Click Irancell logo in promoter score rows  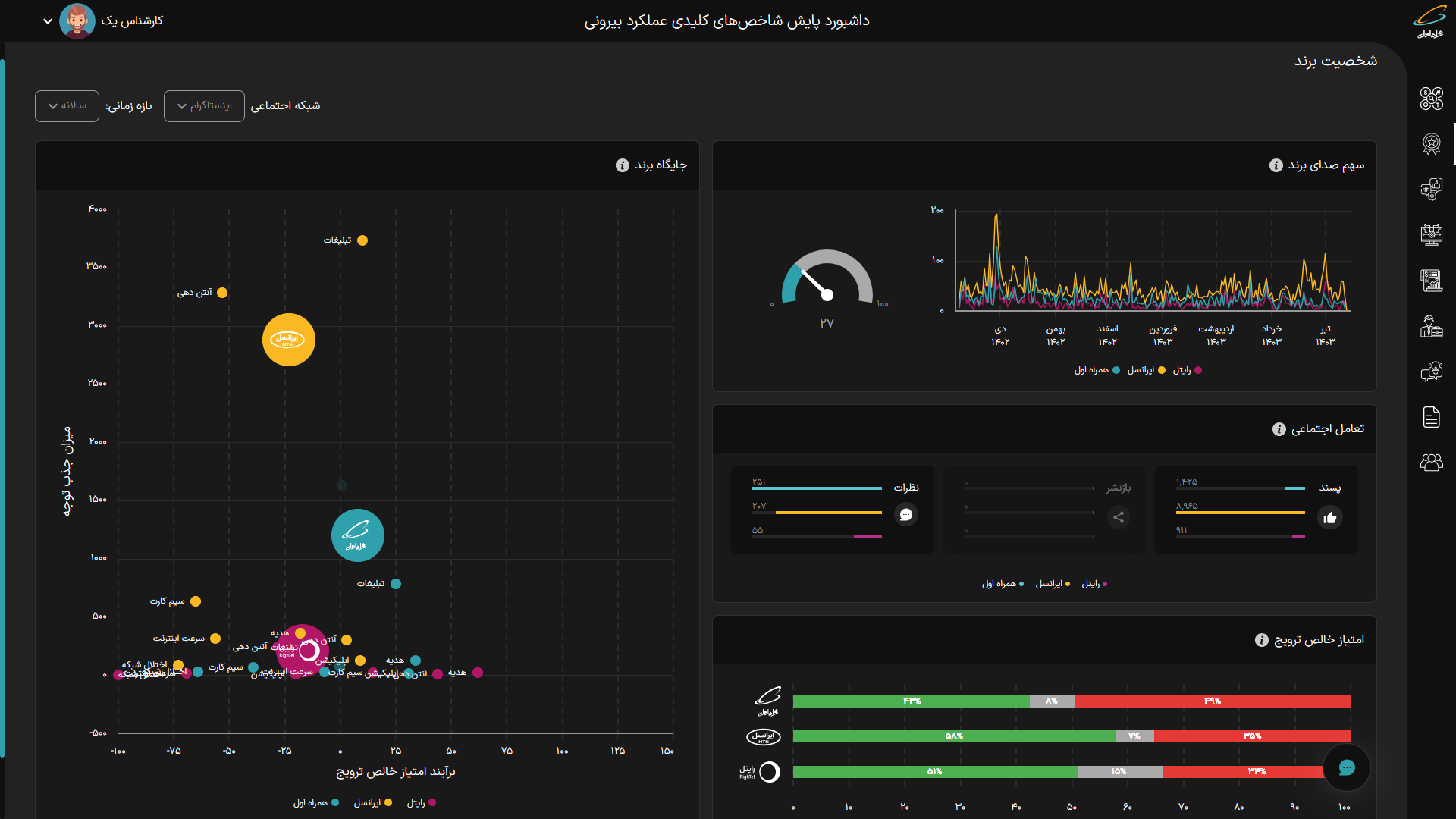[x=764, y=736]
